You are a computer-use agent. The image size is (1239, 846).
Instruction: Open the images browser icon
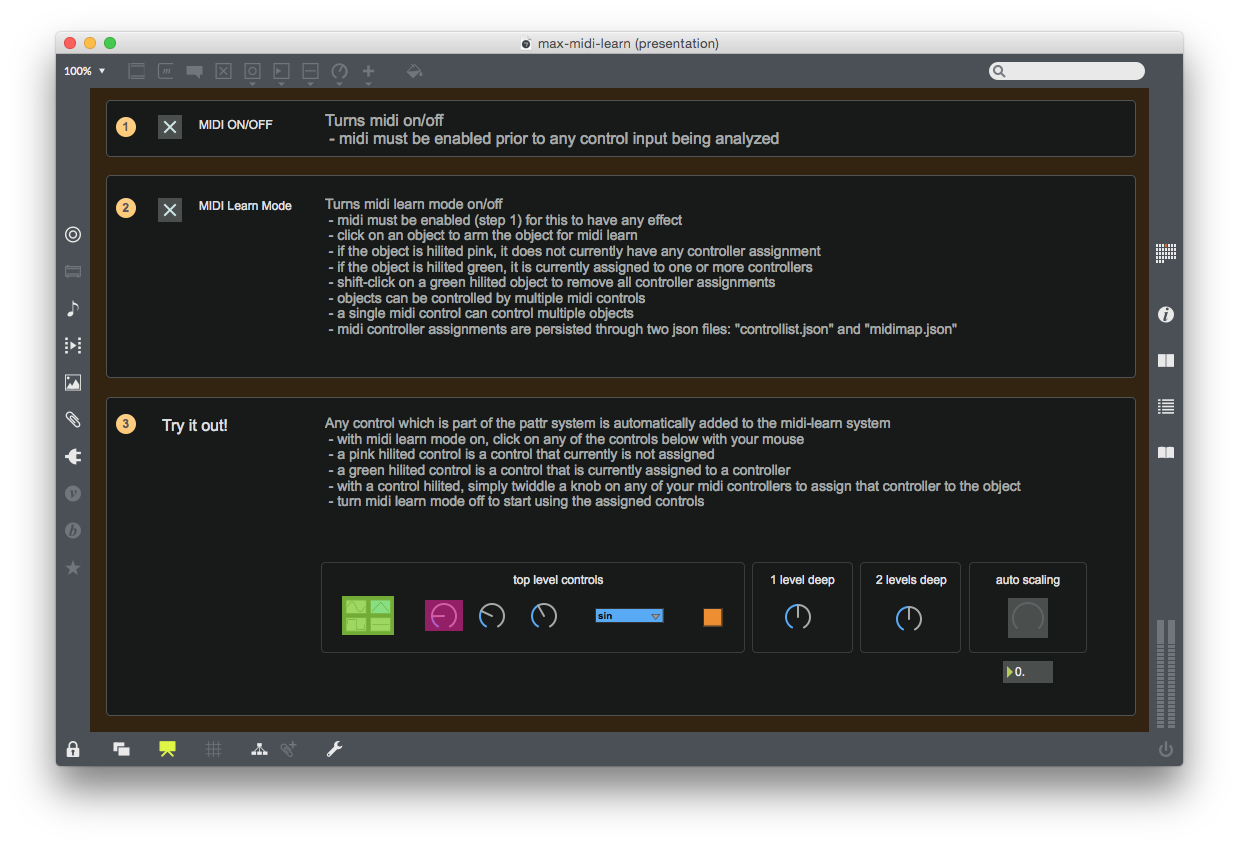click(x=73, y=383)
